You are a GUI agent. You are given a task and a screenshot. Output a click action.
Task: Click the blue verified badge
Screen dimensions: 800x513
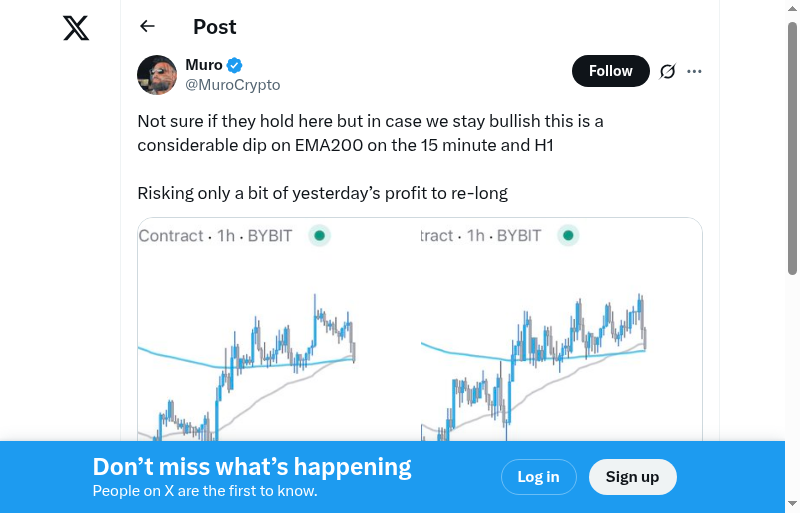tap(235, 66)
